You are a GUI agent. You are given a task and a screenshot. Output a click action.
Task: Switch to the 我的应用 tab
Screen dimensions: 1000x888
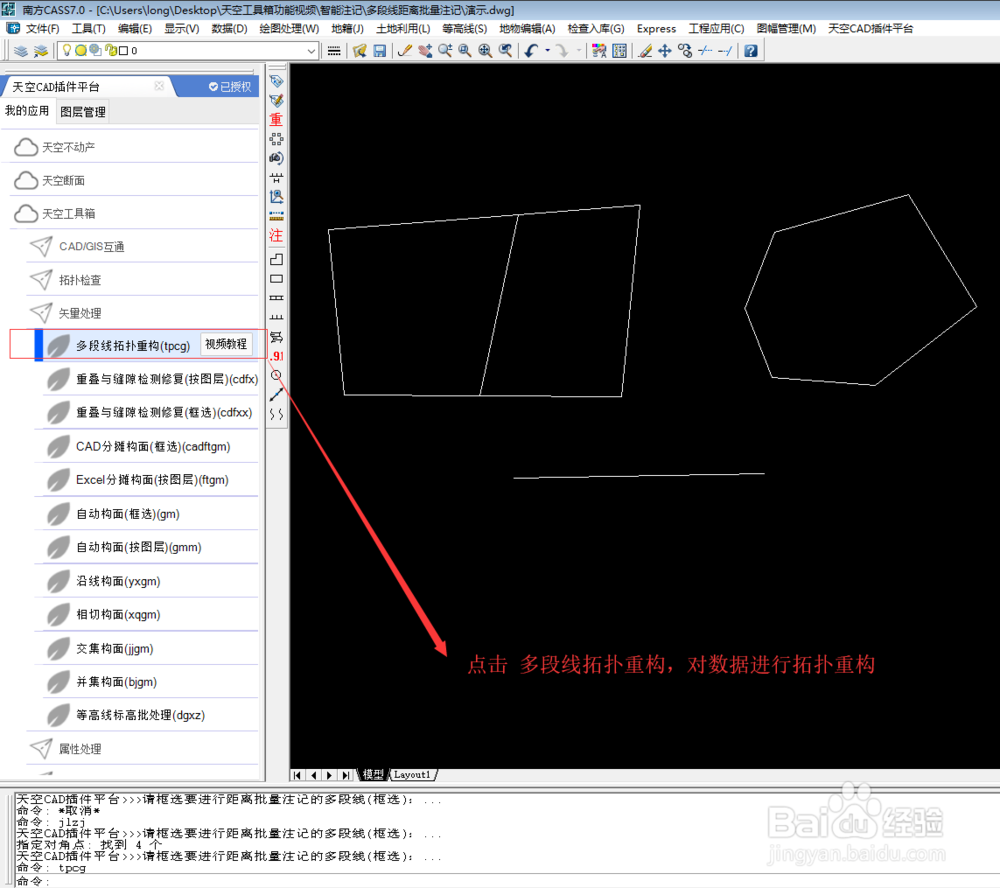click(x=27, y=111)
